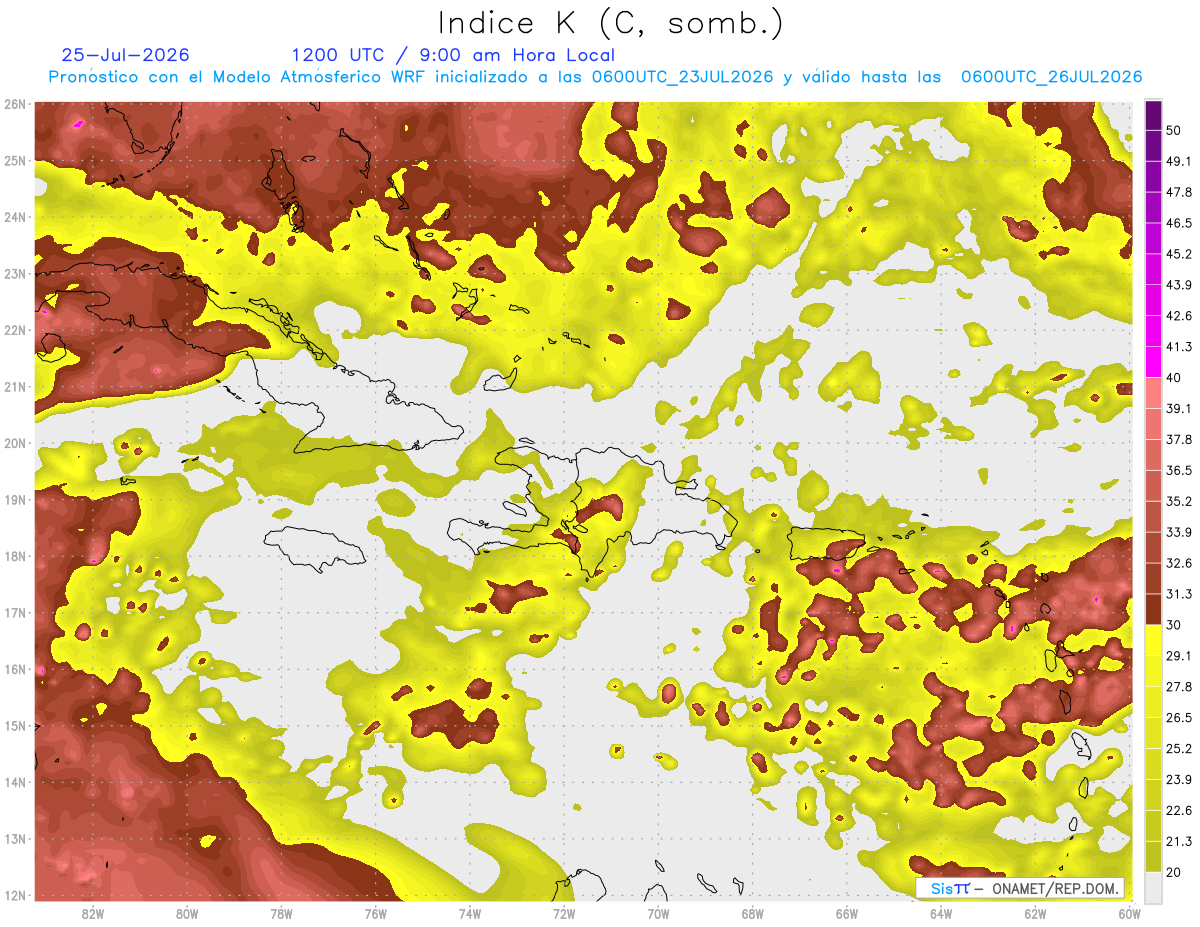
Task: Click the dark purple legend swatch above 49.1
Action: tap(1153, 146)
